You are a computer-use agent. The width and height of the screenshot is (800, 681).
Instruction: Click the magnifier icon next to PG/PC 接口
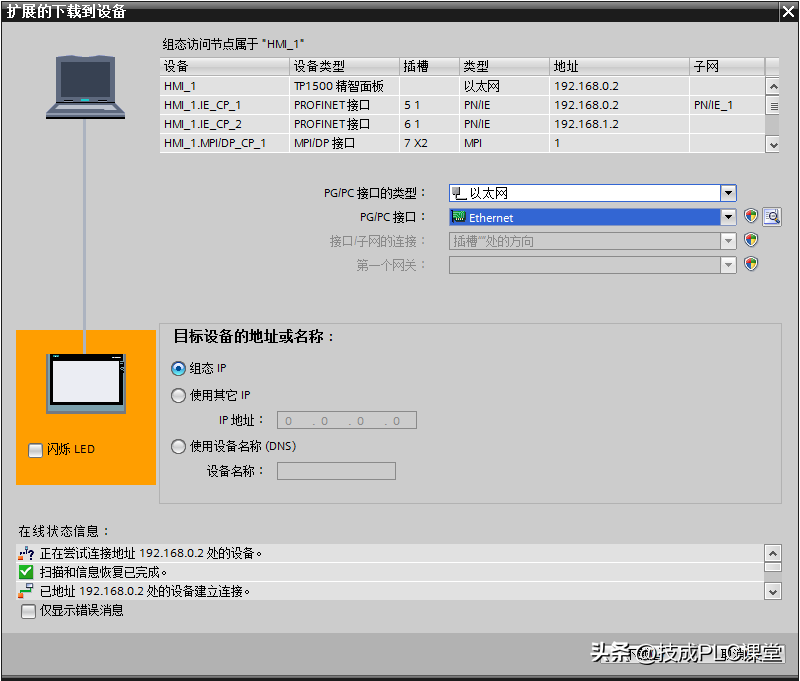pyautogui.click(x=771, y=217)
